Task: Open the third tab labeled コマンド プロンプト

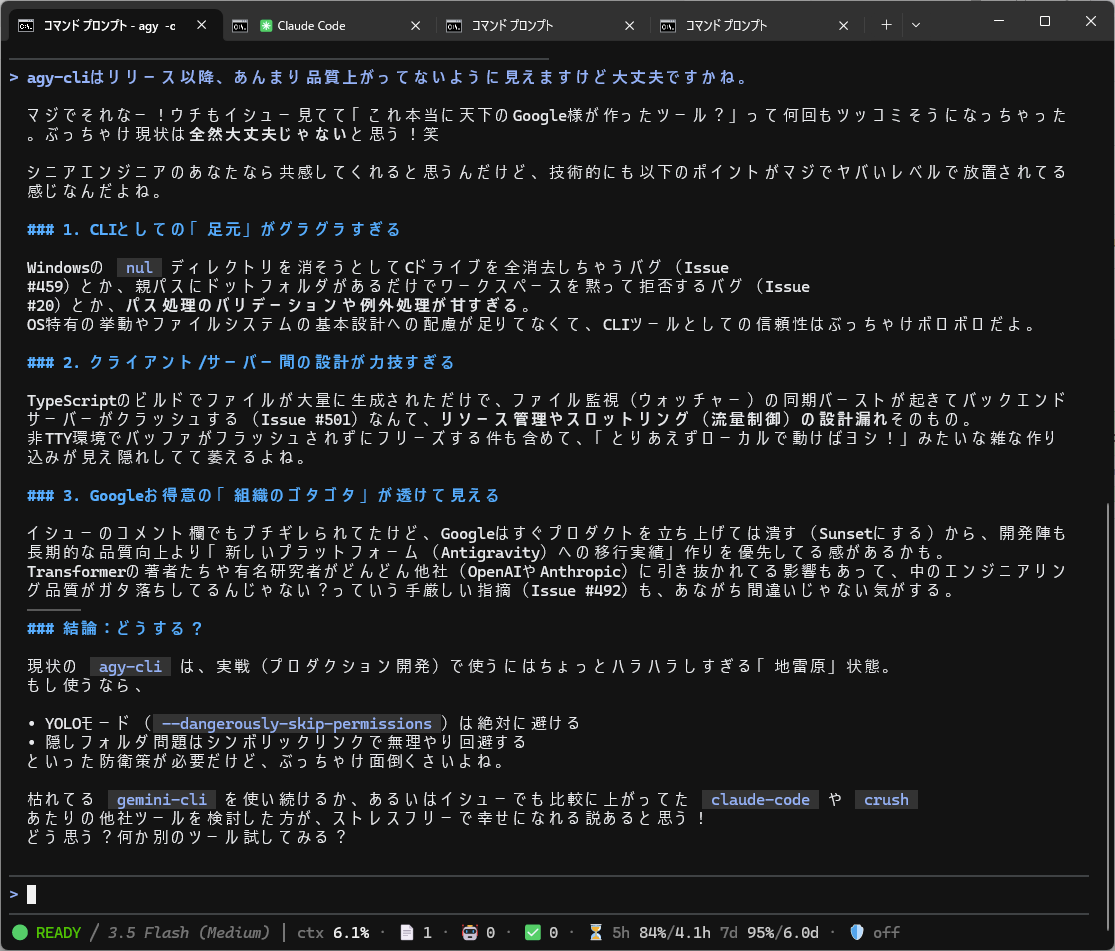Action: (542, 26)
